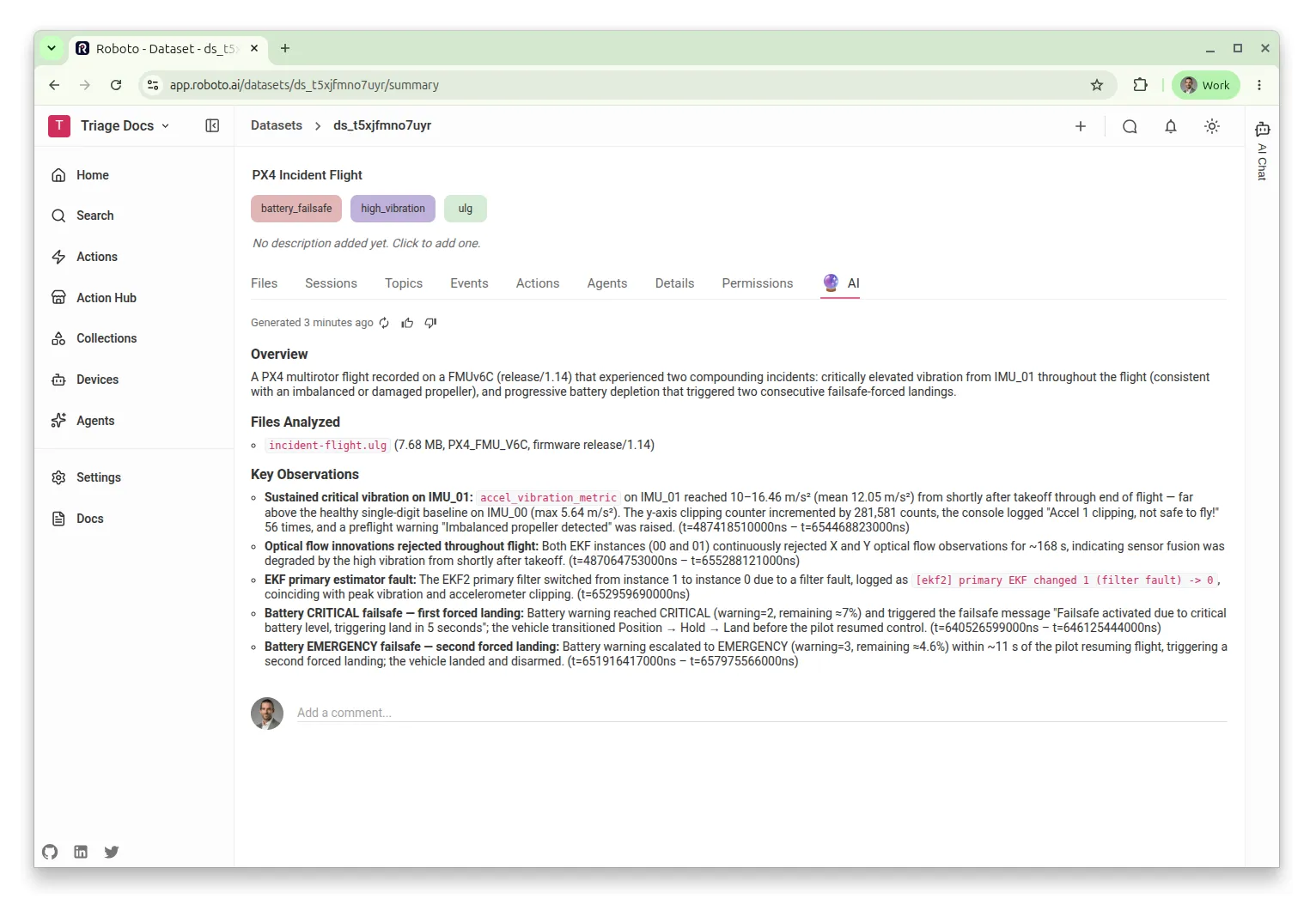Toggle light/dark theme sun icon
Image resolution: width=1316 pixels, height=905 pixels.
(1212, 126)
